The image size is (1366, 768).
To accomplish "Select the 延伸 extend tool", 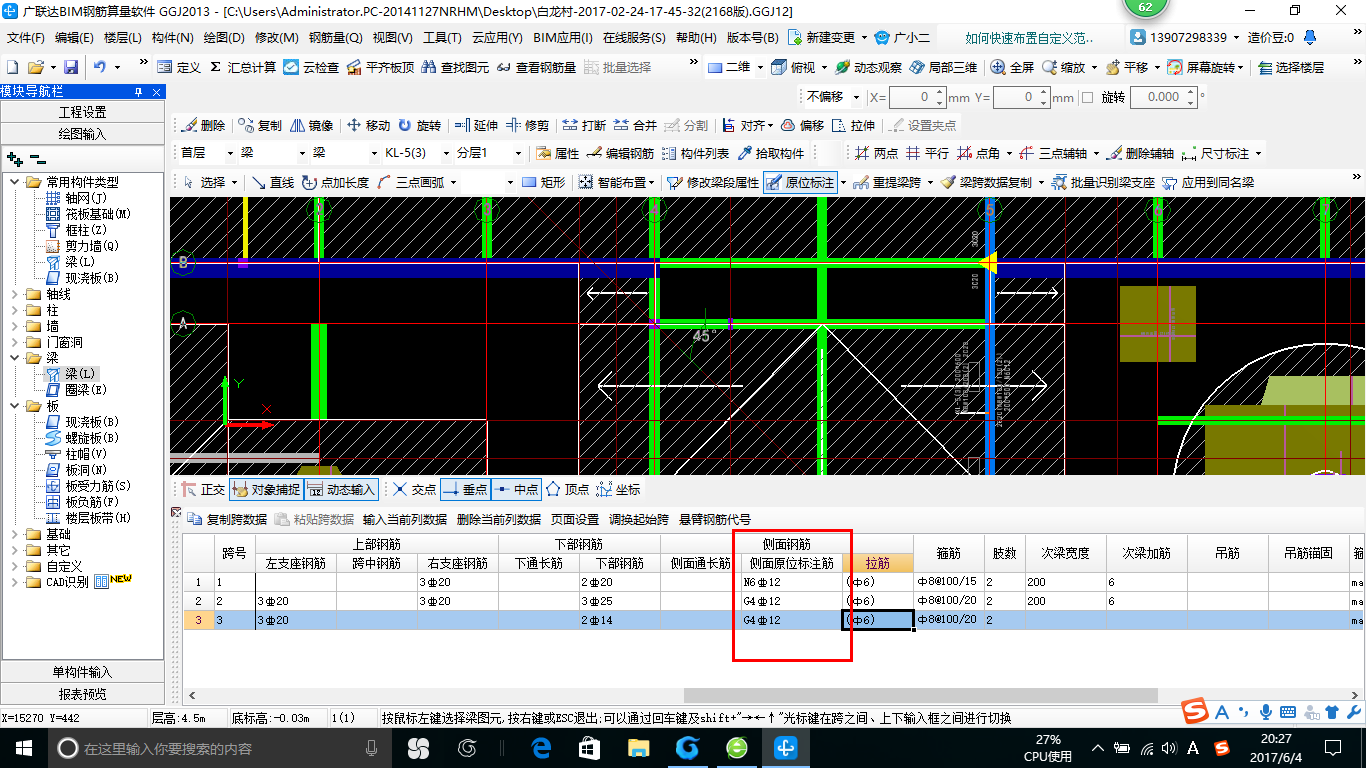I will point(476,125).
